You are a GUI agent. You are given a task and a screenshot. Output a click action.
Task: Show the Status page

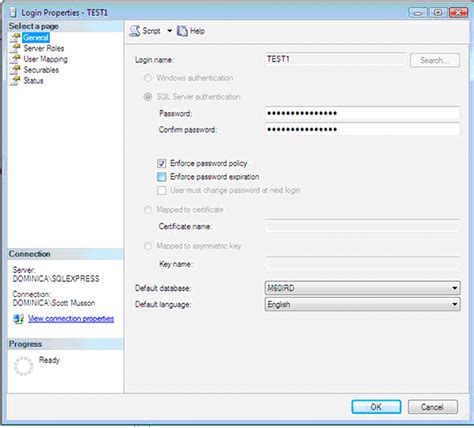pos(33,80)
